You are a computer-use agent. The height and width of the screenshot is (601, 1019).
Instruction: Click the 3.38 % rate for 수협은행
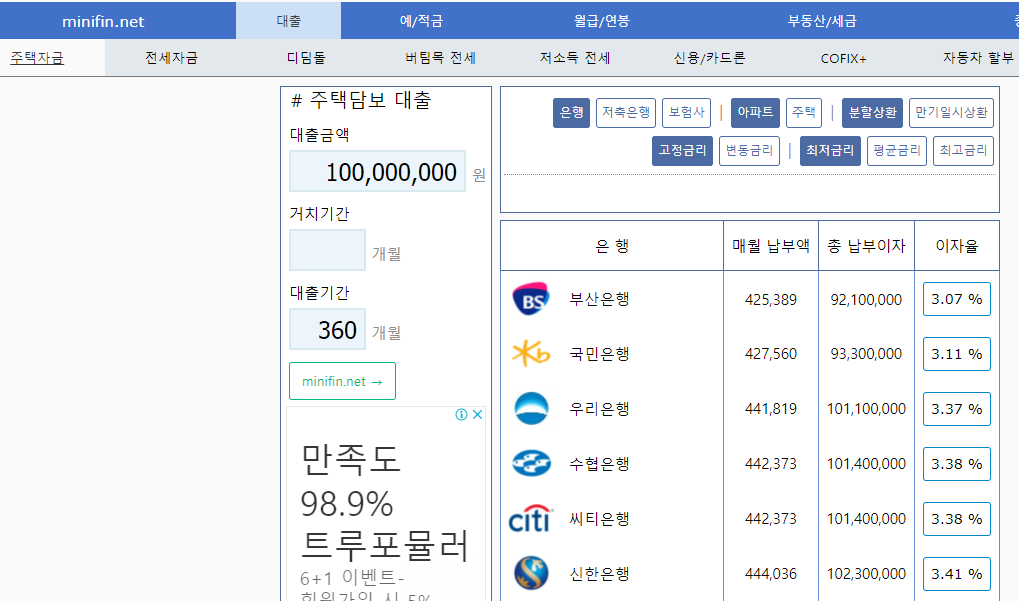[x=957, y=464]
